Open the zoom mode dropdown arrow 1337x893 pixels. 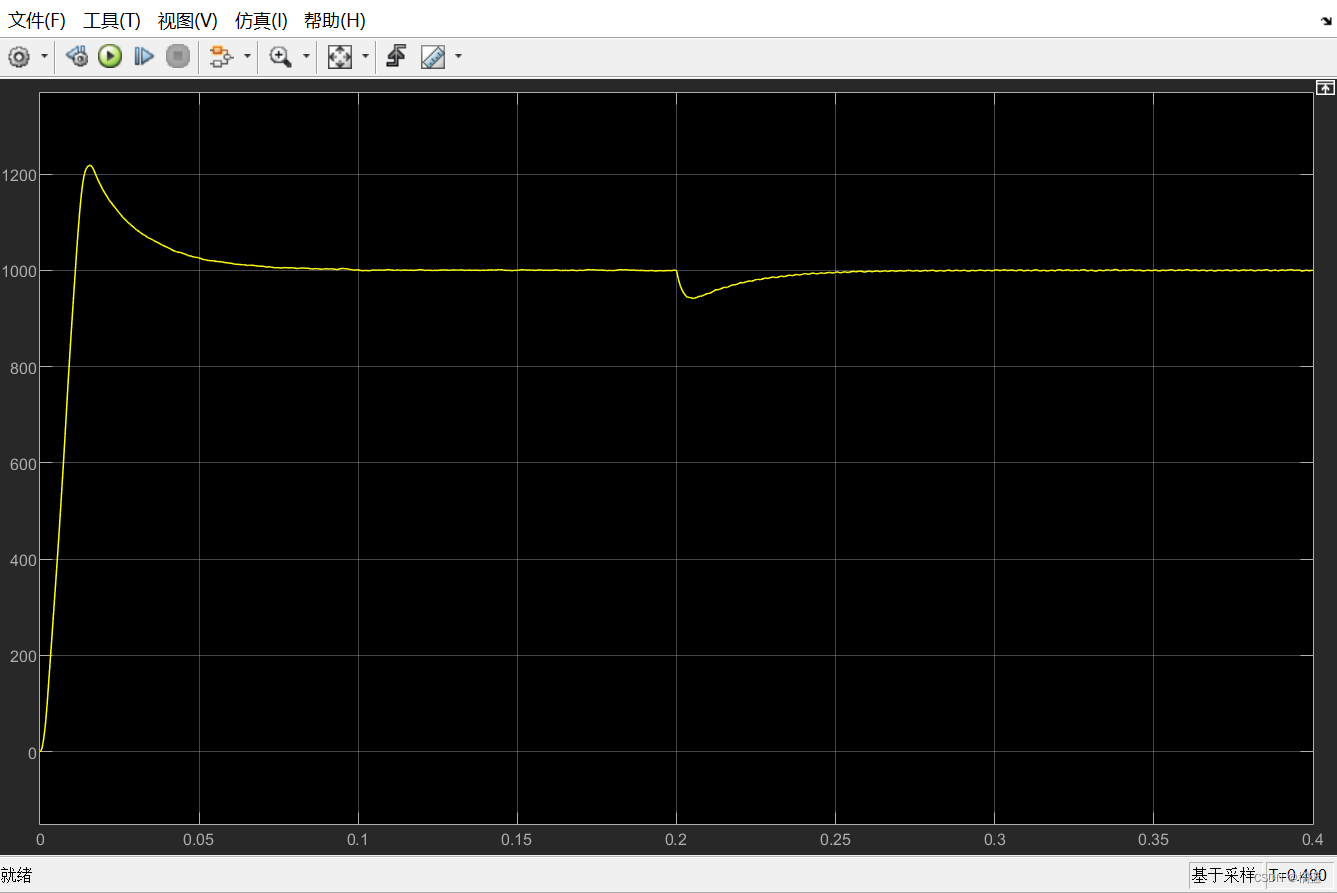[305, 57]
